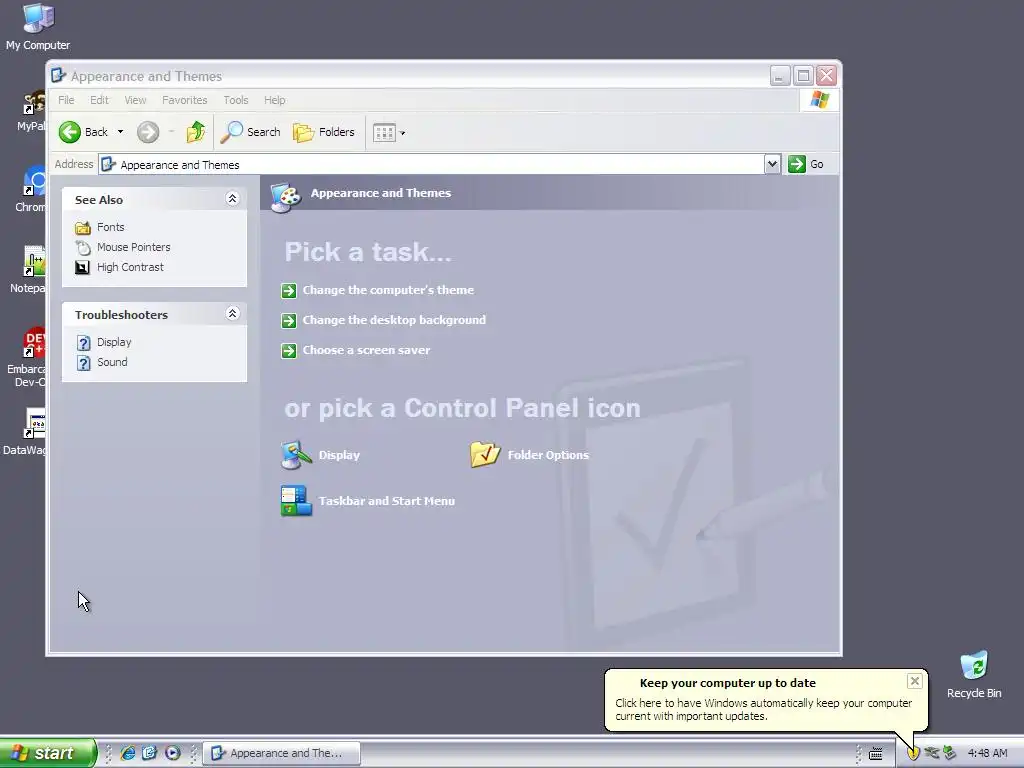This screenshot has width=1024, height=768.
Task: Open the Tools menu
Action: pos(236,100)
